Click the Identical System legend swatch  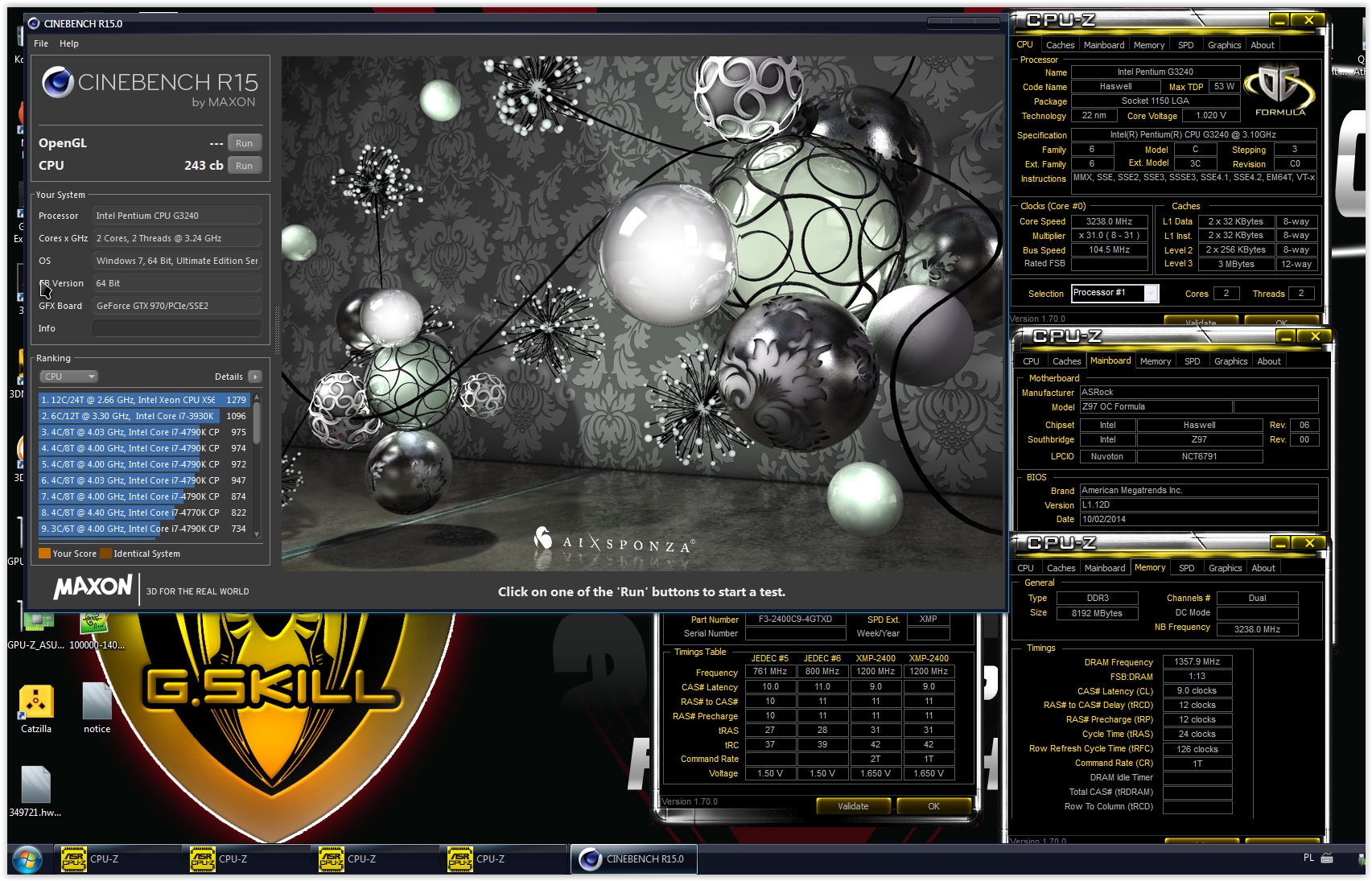coord(105,554)
